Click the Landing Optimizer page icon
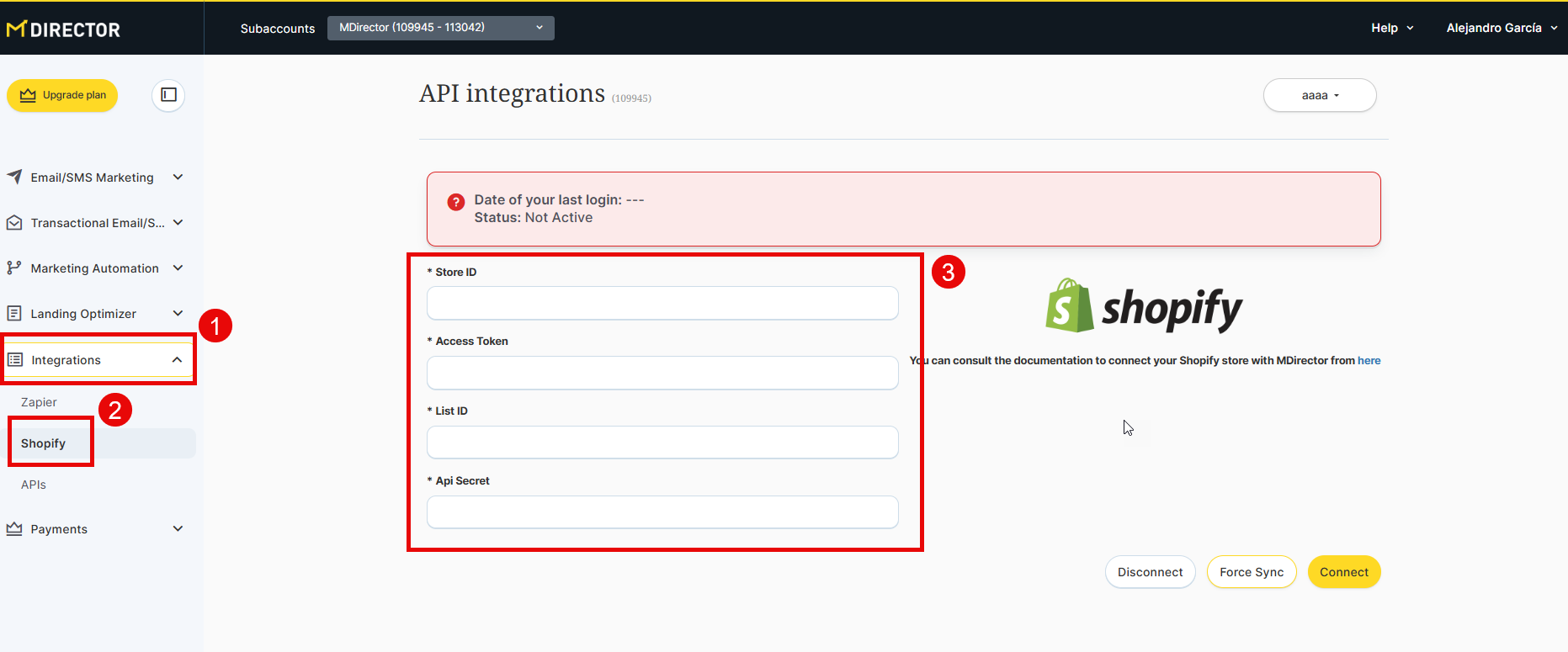This screenshot has height=652, width=1568. [14, 314]
